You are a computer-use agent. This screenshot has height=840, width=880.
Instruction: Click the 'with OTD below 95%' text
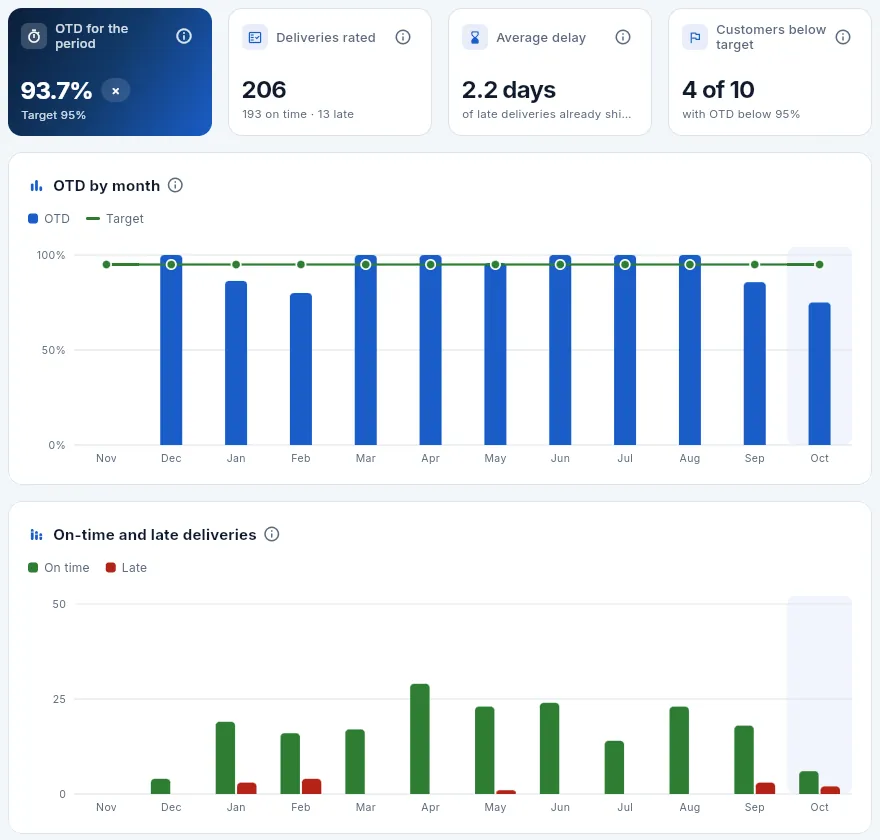pos(741,114)
